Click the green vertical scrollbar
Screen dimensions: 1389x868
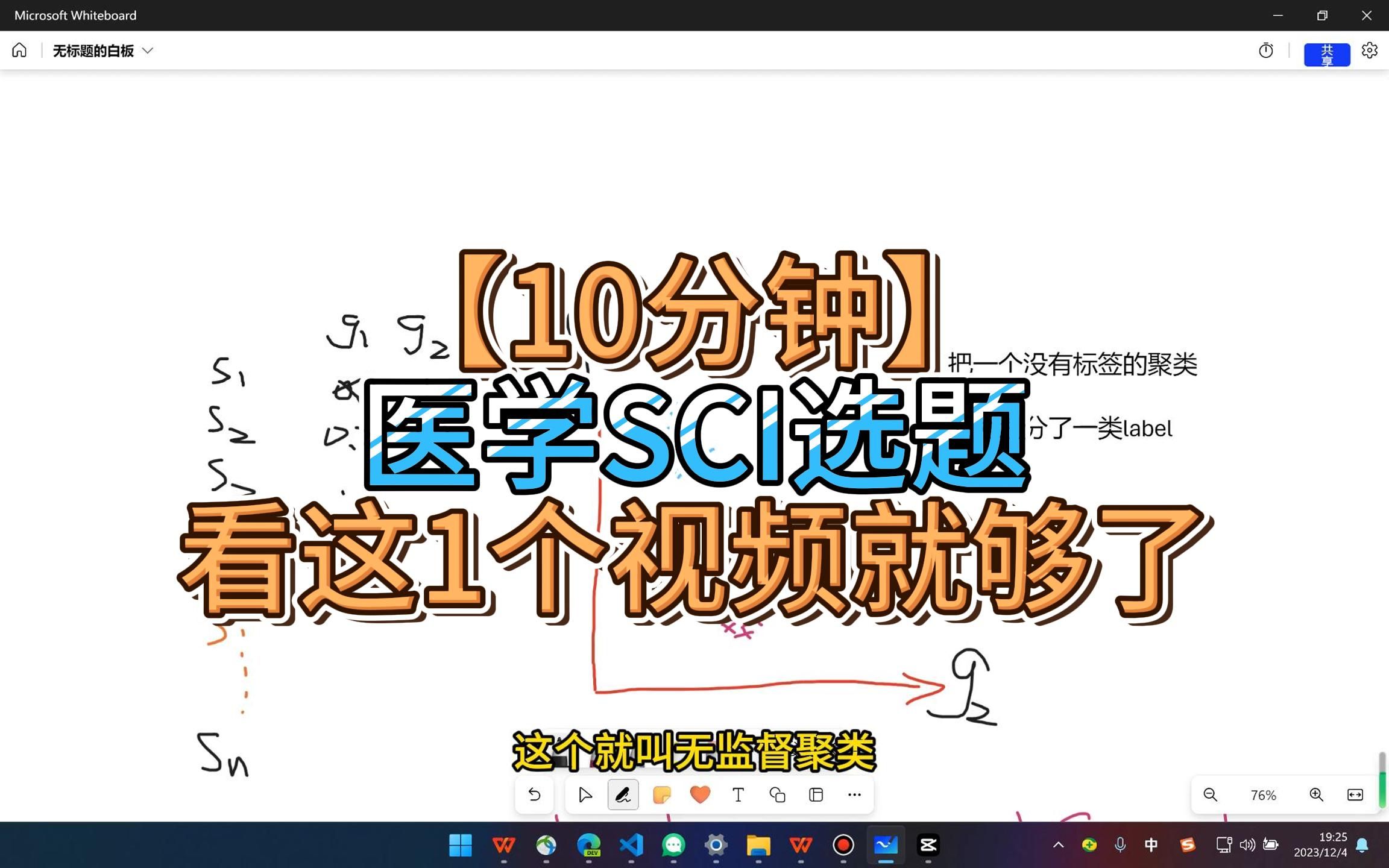point(1382,790)
